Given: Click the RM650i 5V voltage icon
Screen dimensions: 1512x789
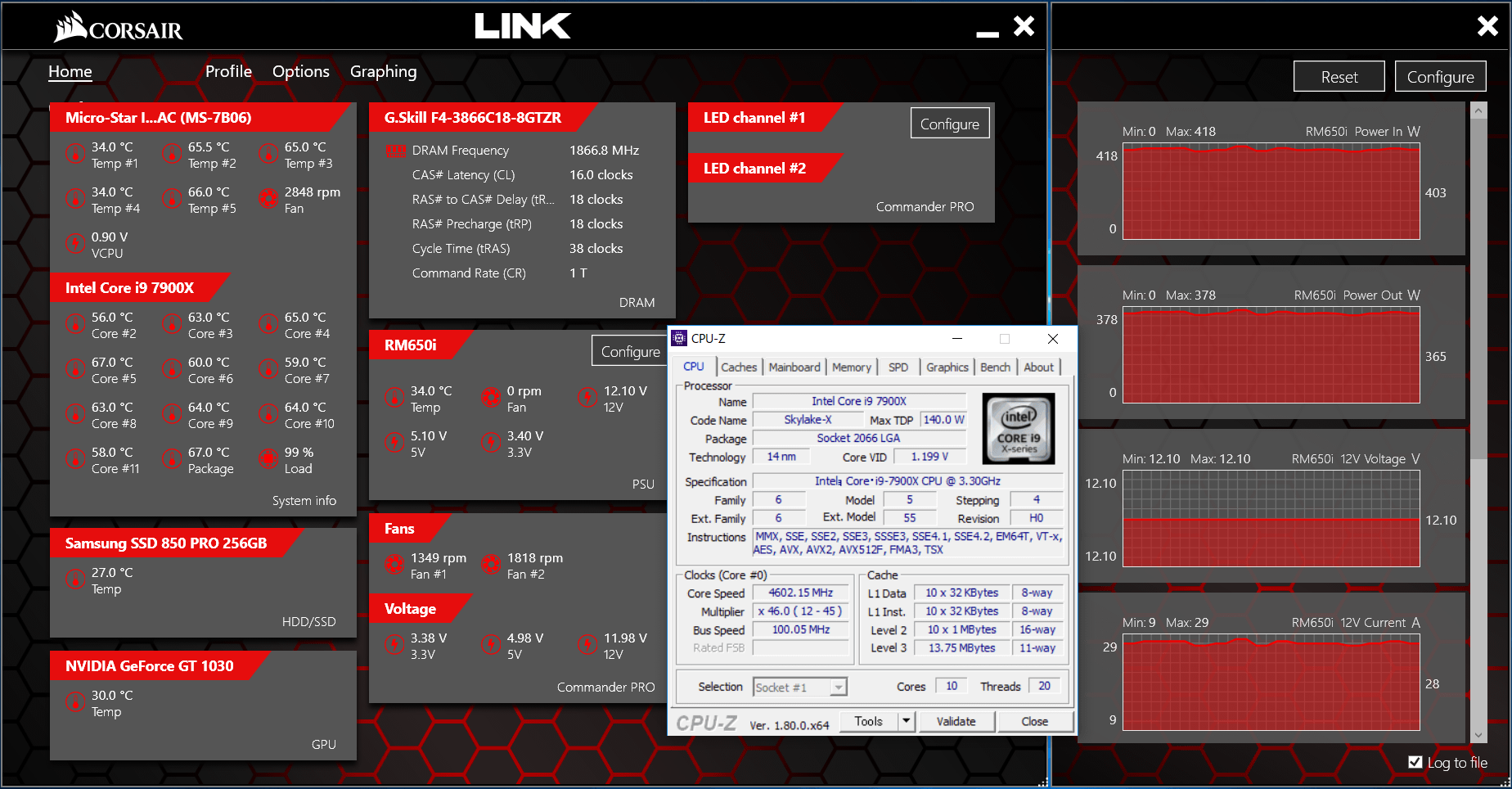Looking at the screenshot, I should [x=394, y=442].
